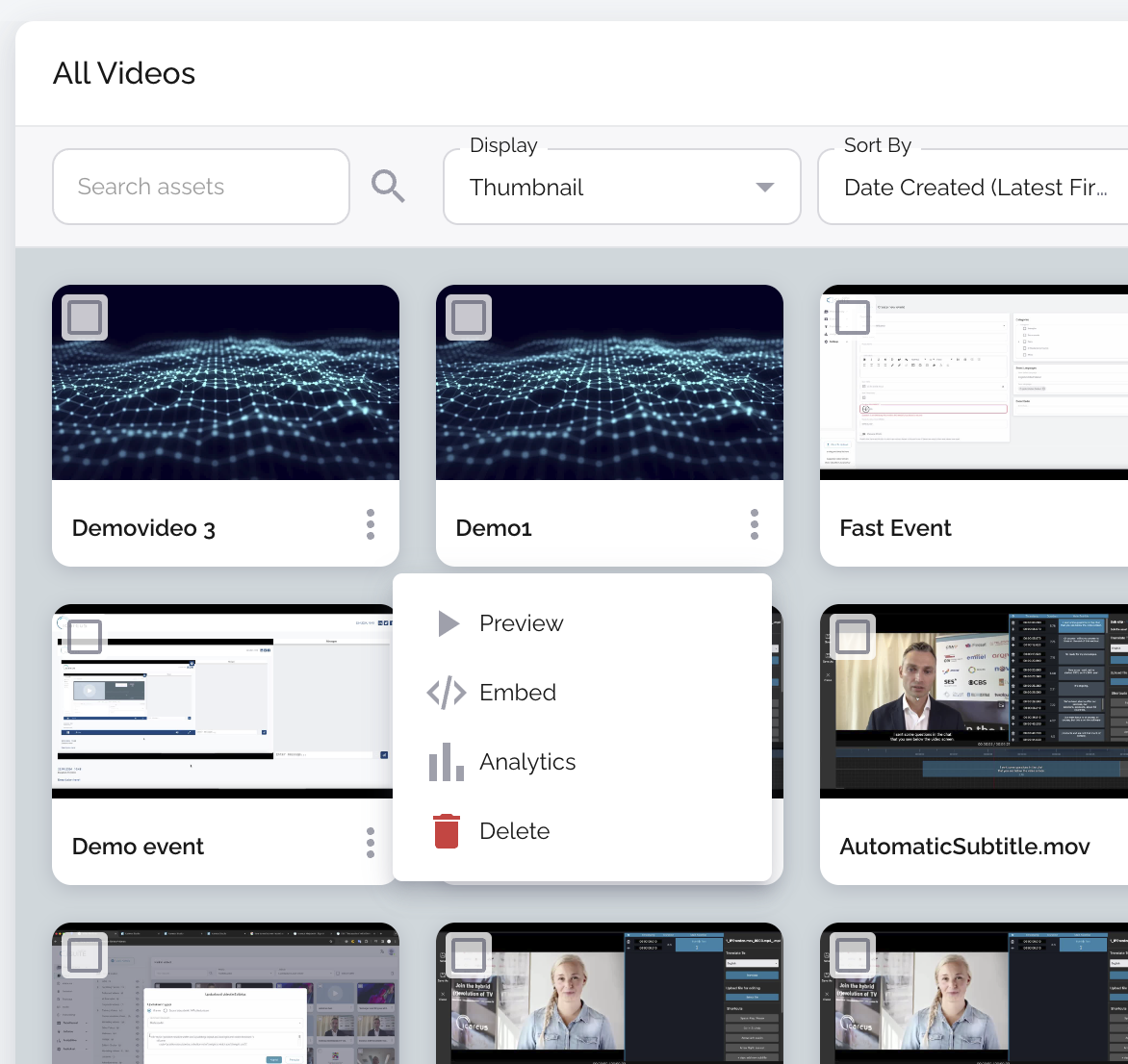Open the three-dot menu for Demo event

[371, 843]
